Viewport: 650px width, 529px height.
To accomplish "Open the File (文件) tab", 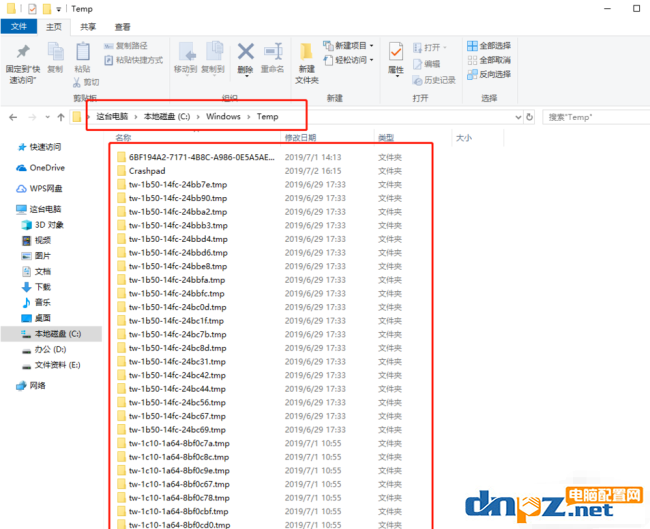I will (x=19, y=27).
